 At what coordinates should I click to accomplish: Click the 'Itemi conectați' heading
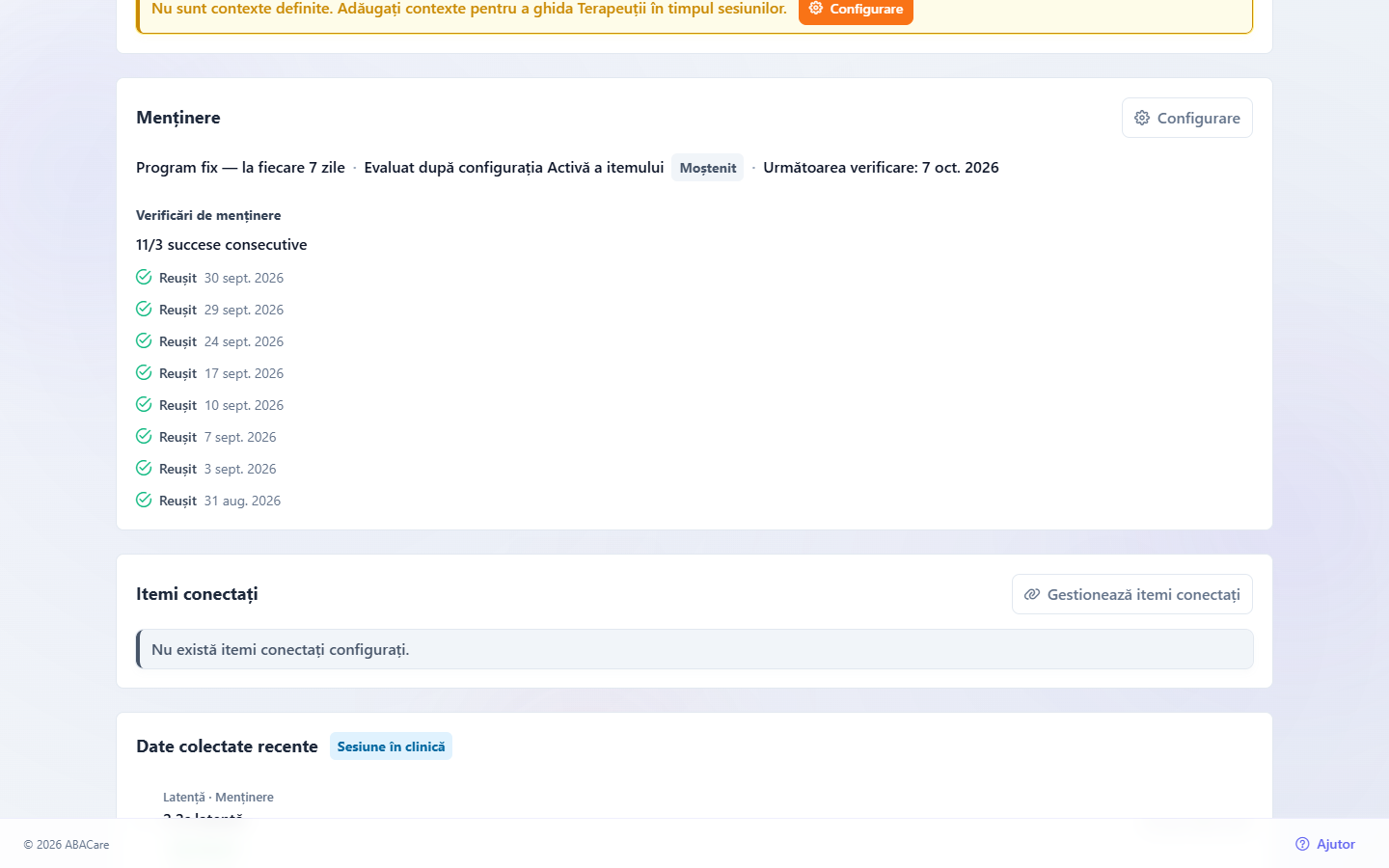pos(197,594)
